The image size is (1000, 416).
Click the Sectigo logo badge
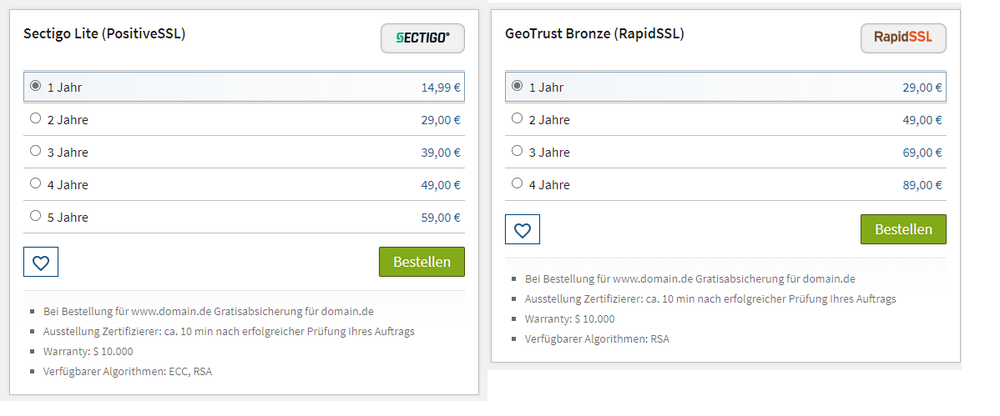(x=422, y=39)
